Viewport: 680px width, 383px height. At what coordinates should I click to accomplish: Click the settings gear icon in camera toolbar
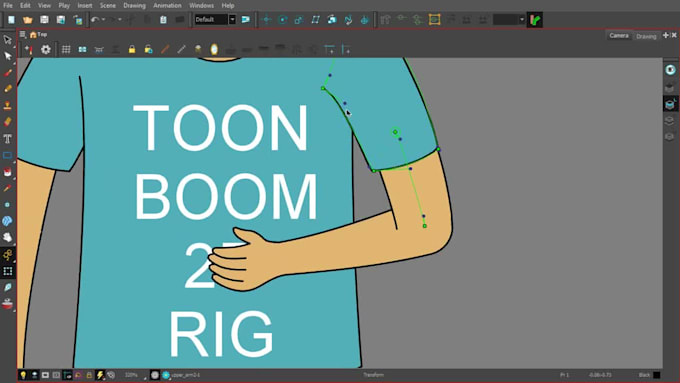pos(46,49)
